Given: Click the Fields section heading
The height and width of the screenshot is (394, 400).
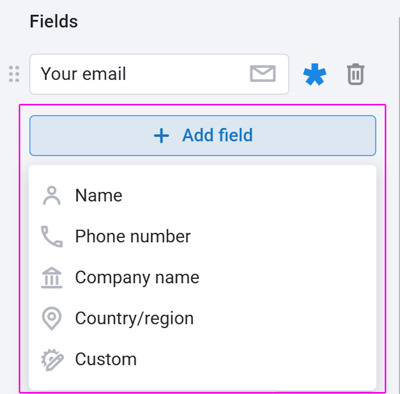Looking at the screenshot, I should 54,21.
